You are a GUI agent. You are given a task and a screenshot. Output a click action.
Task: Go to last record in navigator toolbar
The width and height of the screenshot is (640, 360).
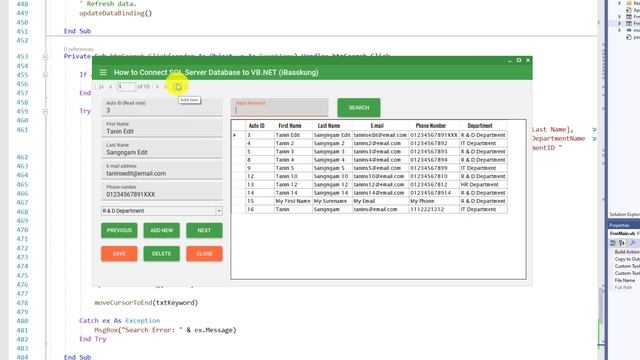point(166,87)
